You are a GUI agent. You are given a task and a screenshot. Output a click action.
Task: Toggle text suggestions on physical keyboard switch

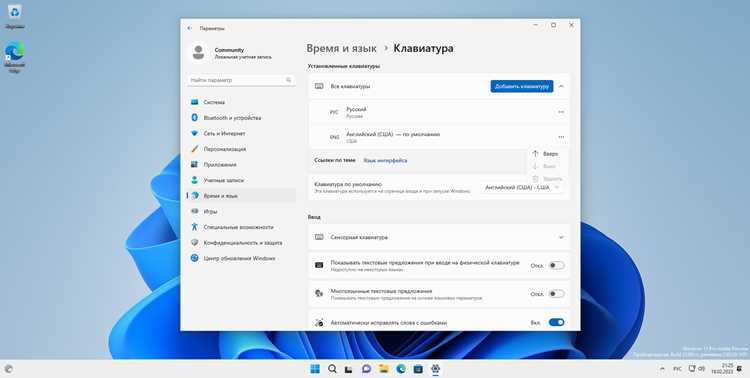click(556, 265)
